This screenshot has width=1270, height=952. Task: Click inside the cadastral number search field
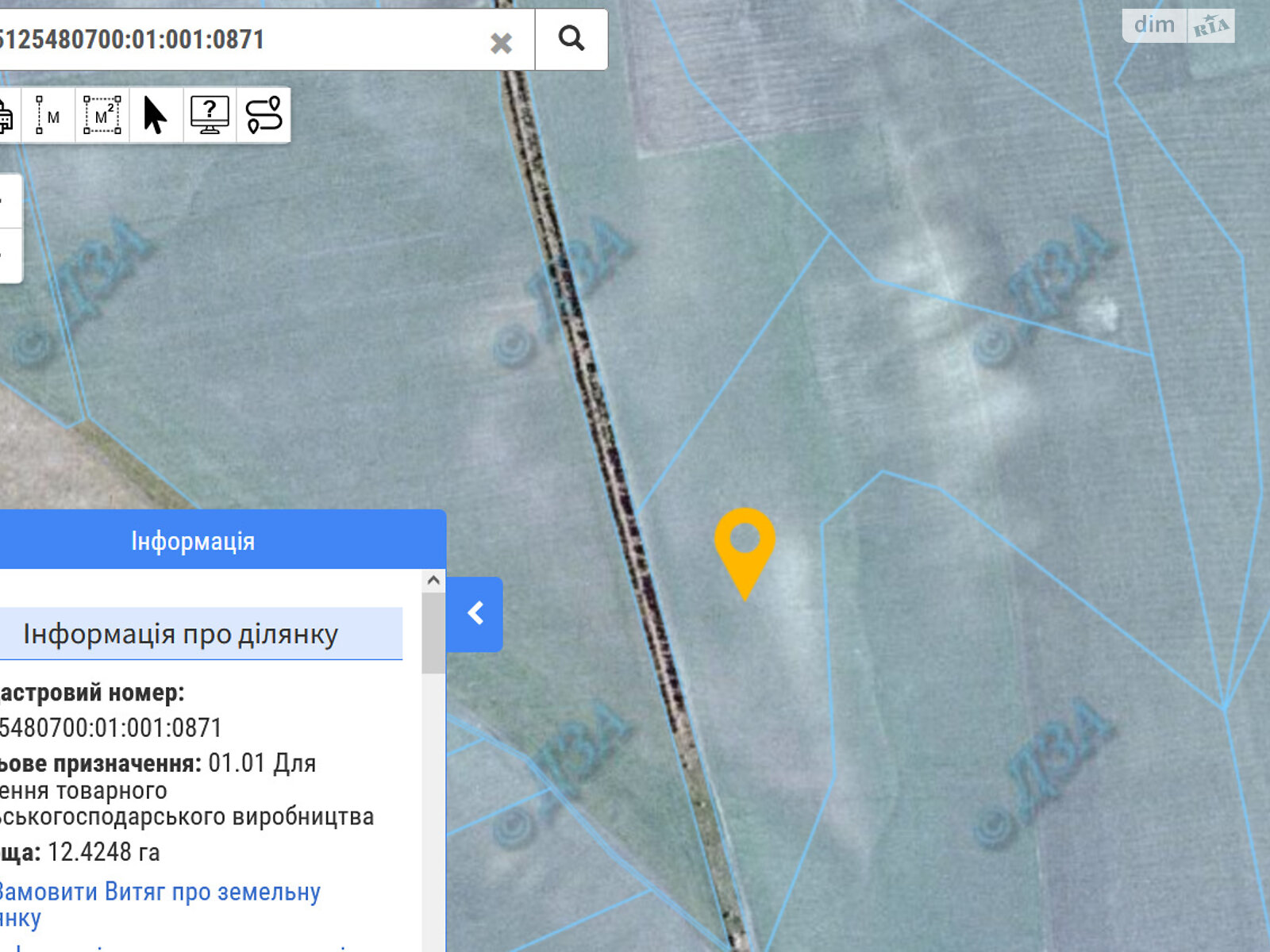238,40
